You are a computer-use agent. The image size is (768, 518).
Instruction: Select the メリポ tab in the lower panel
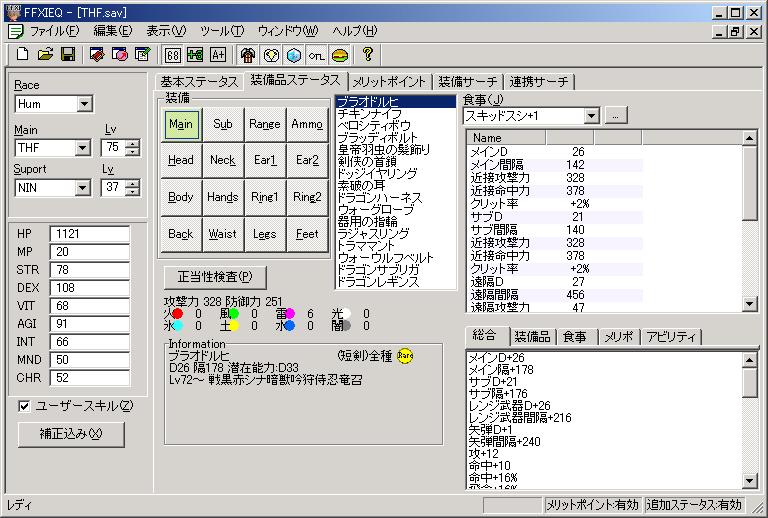(619, 337)
